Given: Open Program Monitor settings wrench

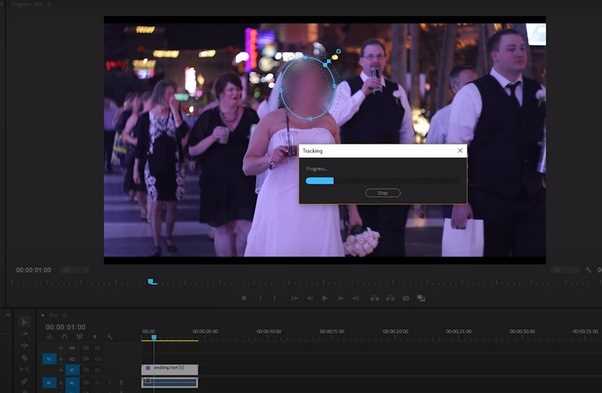Looking at the screenshot, I should pos(588,270).
